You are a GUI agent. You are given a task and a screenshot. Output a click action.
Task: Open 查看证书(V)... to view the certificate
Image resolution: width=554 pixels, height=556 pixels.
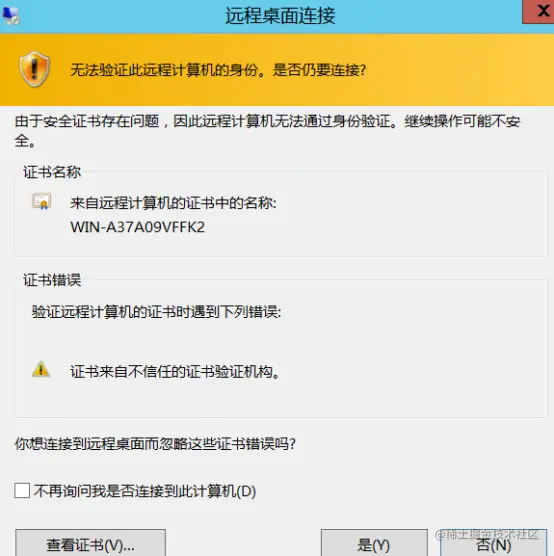click(x=90, y=543)
